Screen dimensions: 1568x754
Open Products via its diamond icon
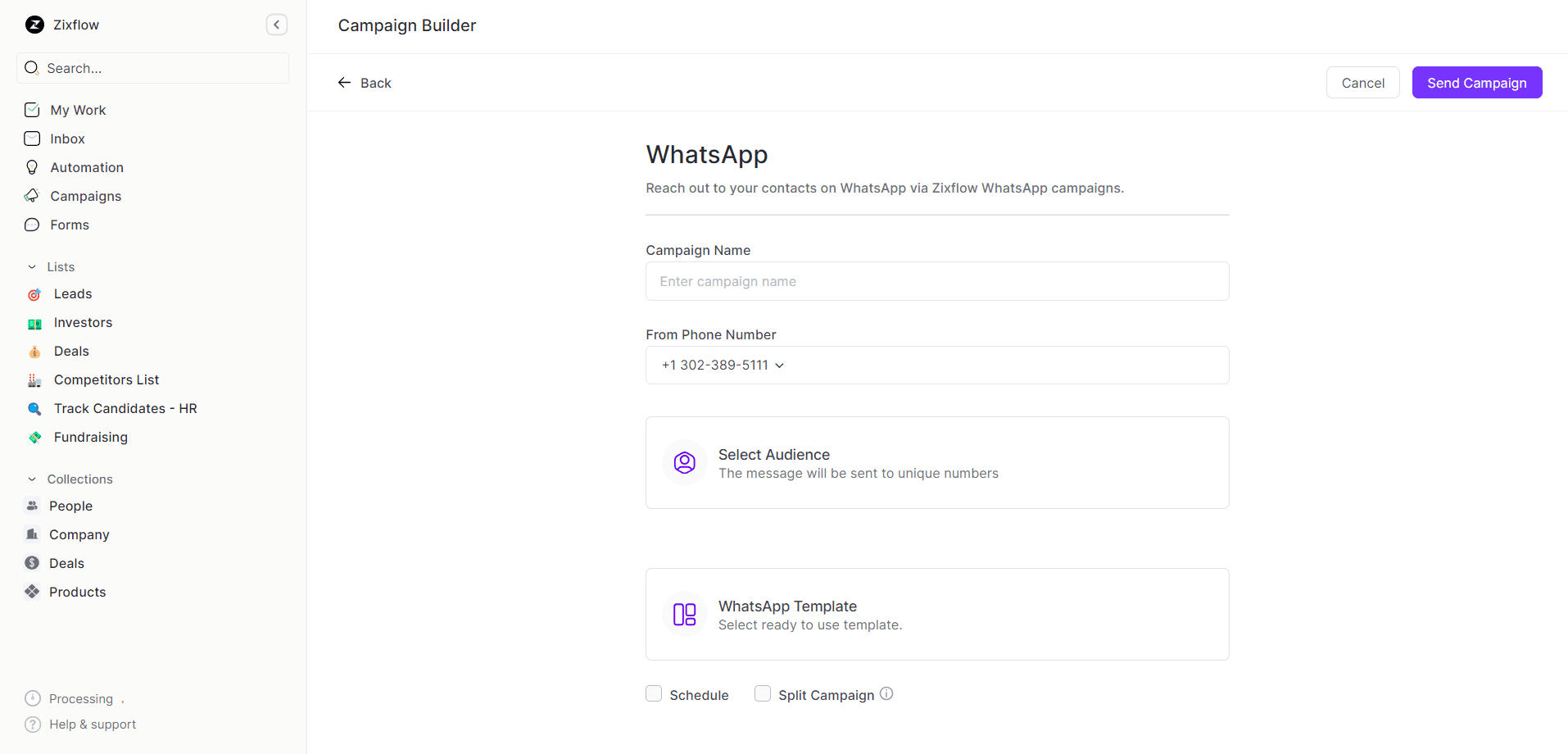31,592
